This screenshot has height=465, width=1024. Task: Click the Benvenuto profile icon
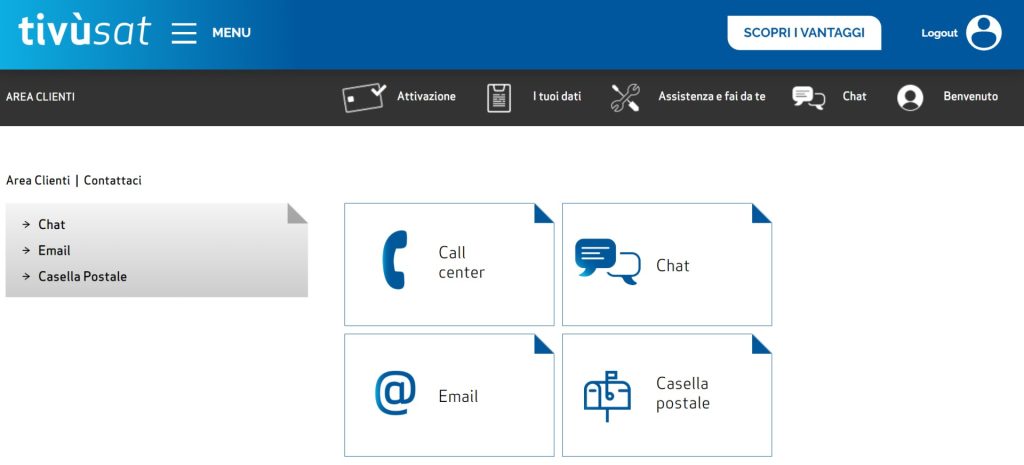point(910,97)
